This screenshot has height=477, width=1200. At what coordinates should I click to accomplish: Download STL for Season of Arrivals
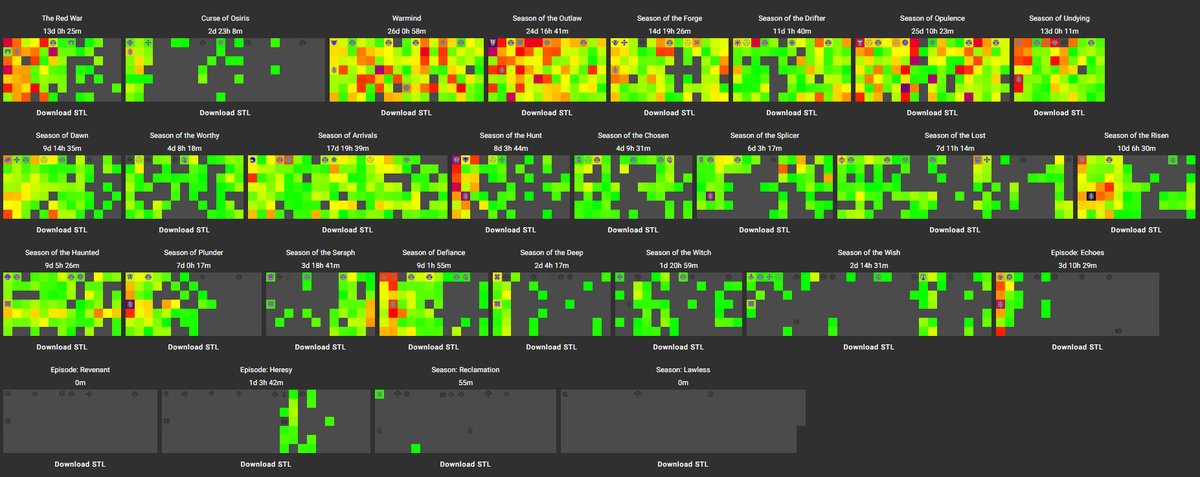(348, 230)
